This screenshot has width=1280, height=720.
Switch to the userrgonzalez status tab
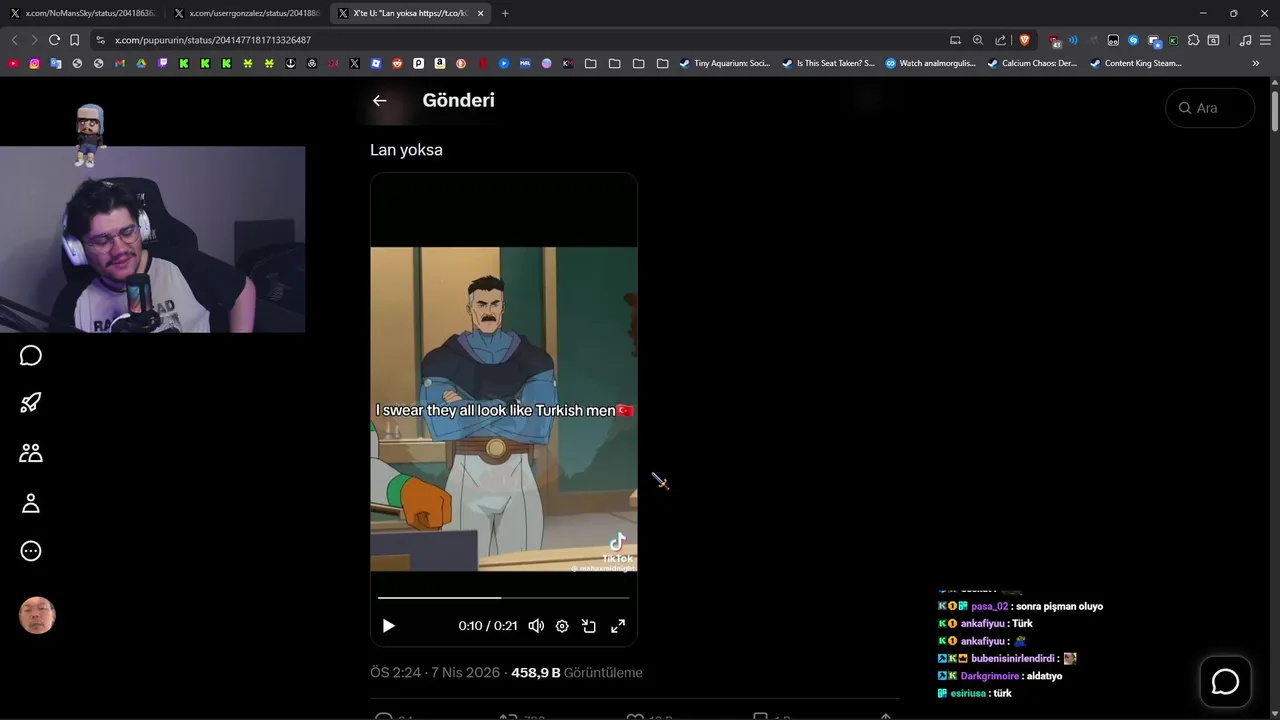(246, 13)
